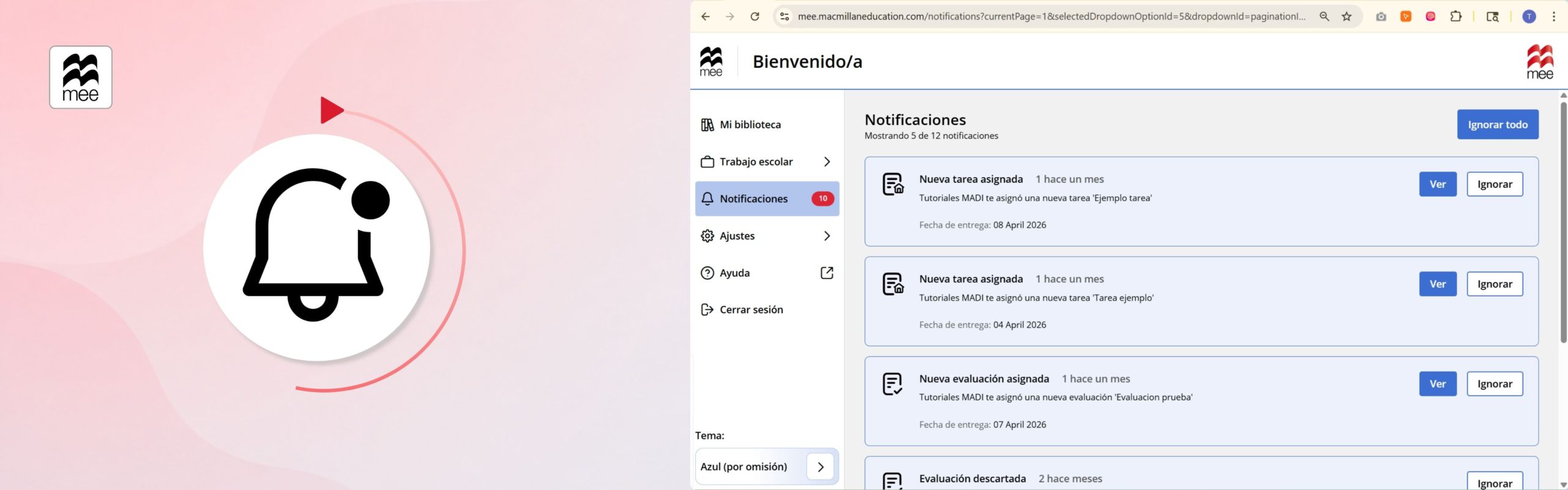1568x490 pixels.
Task: Click the camera extension icon in the toolbar
Action: pyautogui.click(x=1381, y=17)
